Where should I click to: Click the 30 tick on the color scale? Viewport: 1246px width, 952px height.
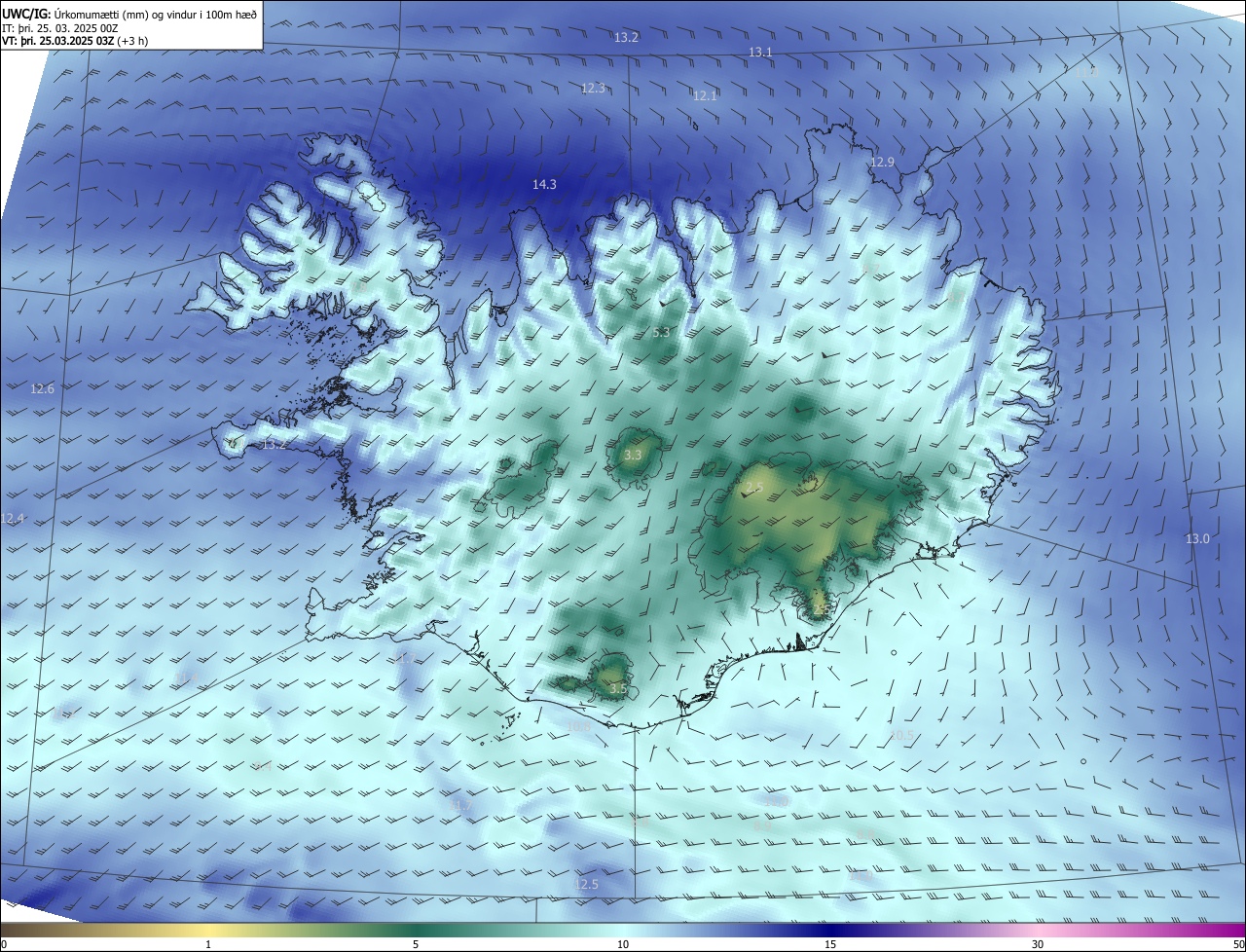point(1038,944)
